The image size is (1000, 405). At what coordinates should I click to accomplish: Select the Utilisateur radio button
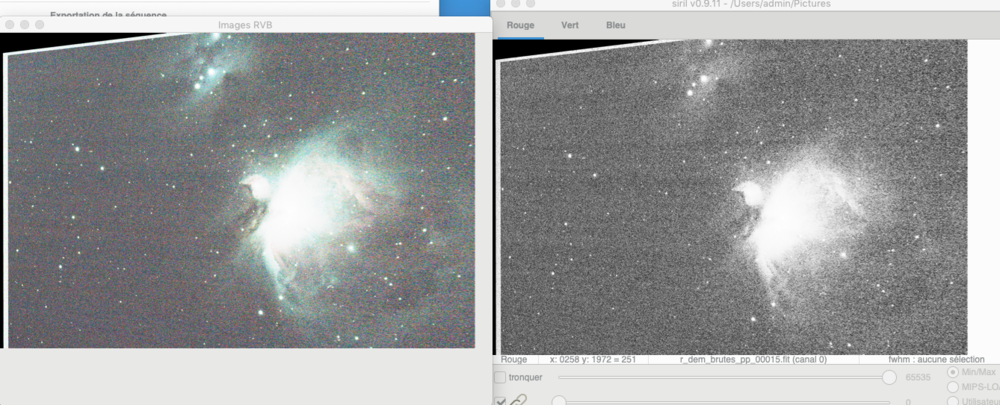953,401
